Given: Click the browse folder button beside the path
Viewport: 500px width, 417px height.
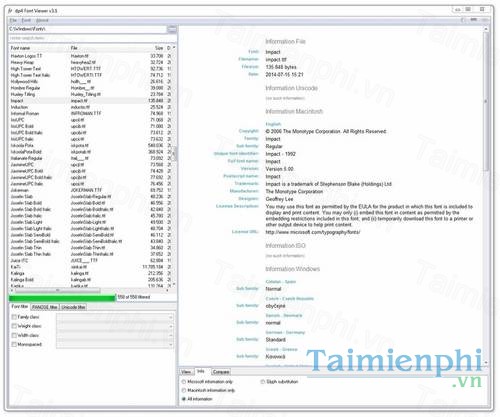Looking at the screenshot, I should [172, 29].
